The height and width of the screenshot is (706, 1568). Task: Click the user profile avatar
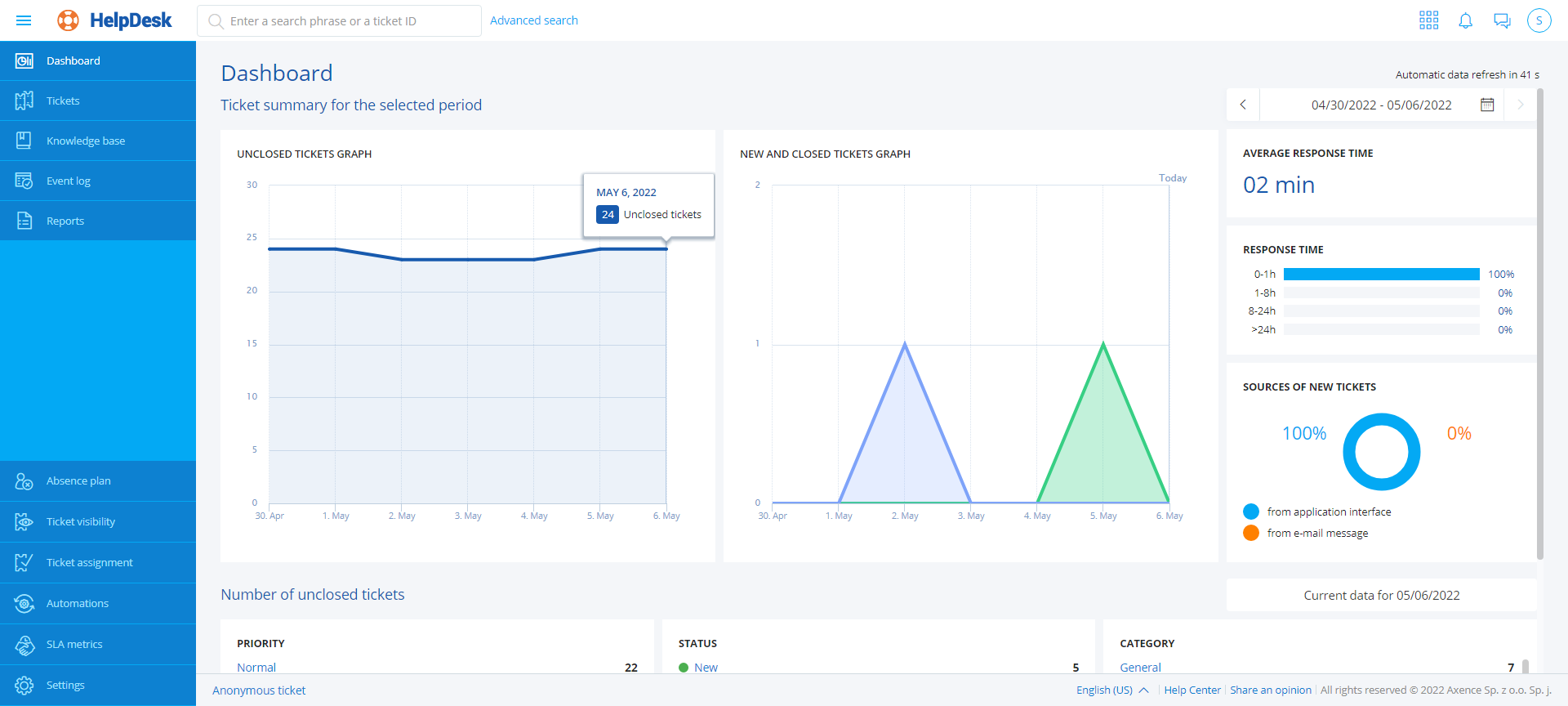pos(1539,20)
